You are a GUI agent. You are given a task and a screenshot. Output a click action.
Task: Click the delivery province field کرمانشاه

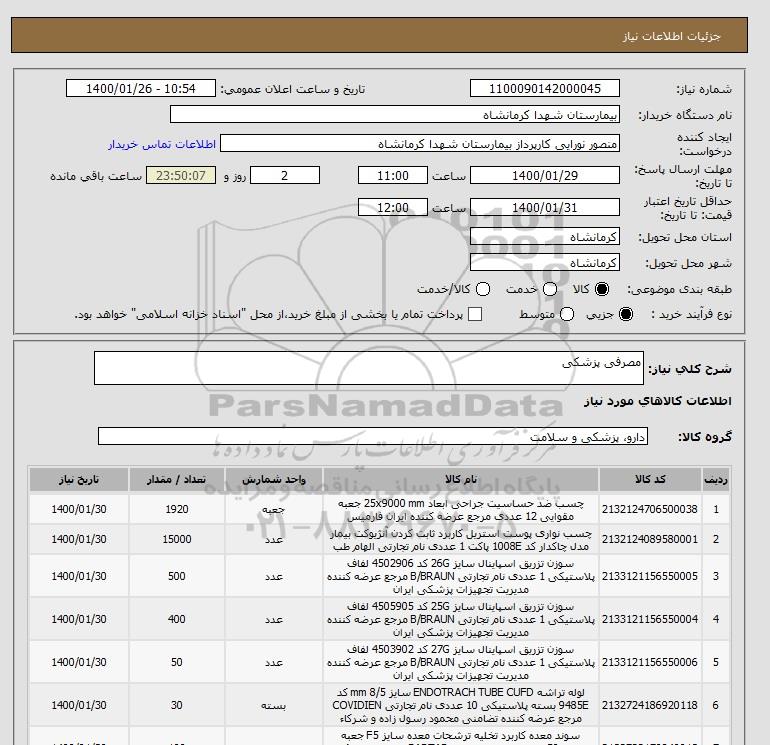[x=545, y=237]
